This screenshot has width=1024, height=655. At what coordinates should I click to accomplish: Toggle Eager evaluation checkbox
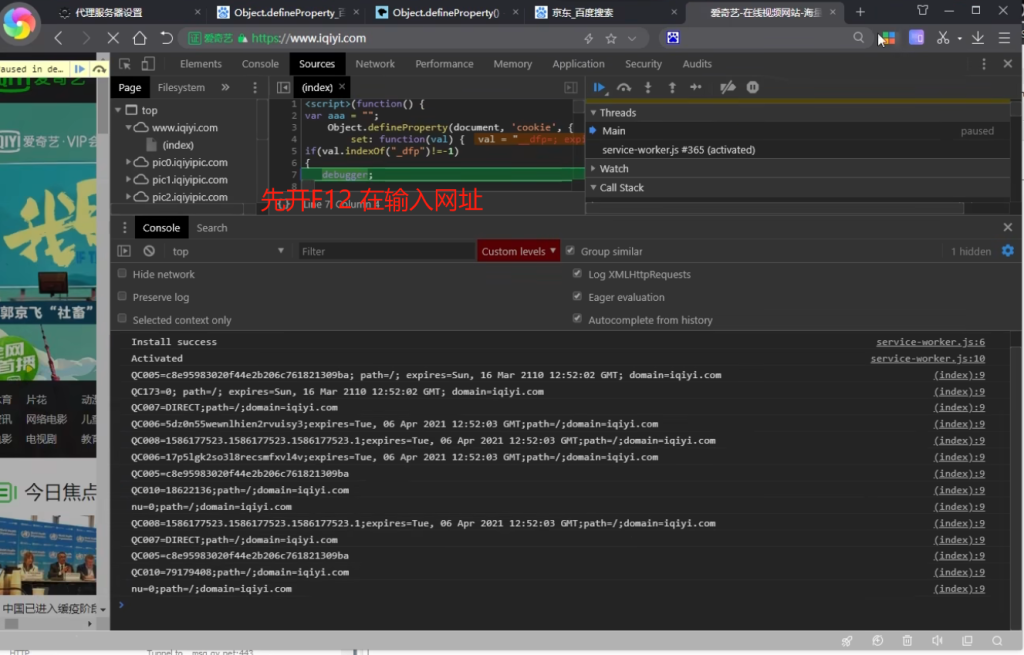coord(577,296)
